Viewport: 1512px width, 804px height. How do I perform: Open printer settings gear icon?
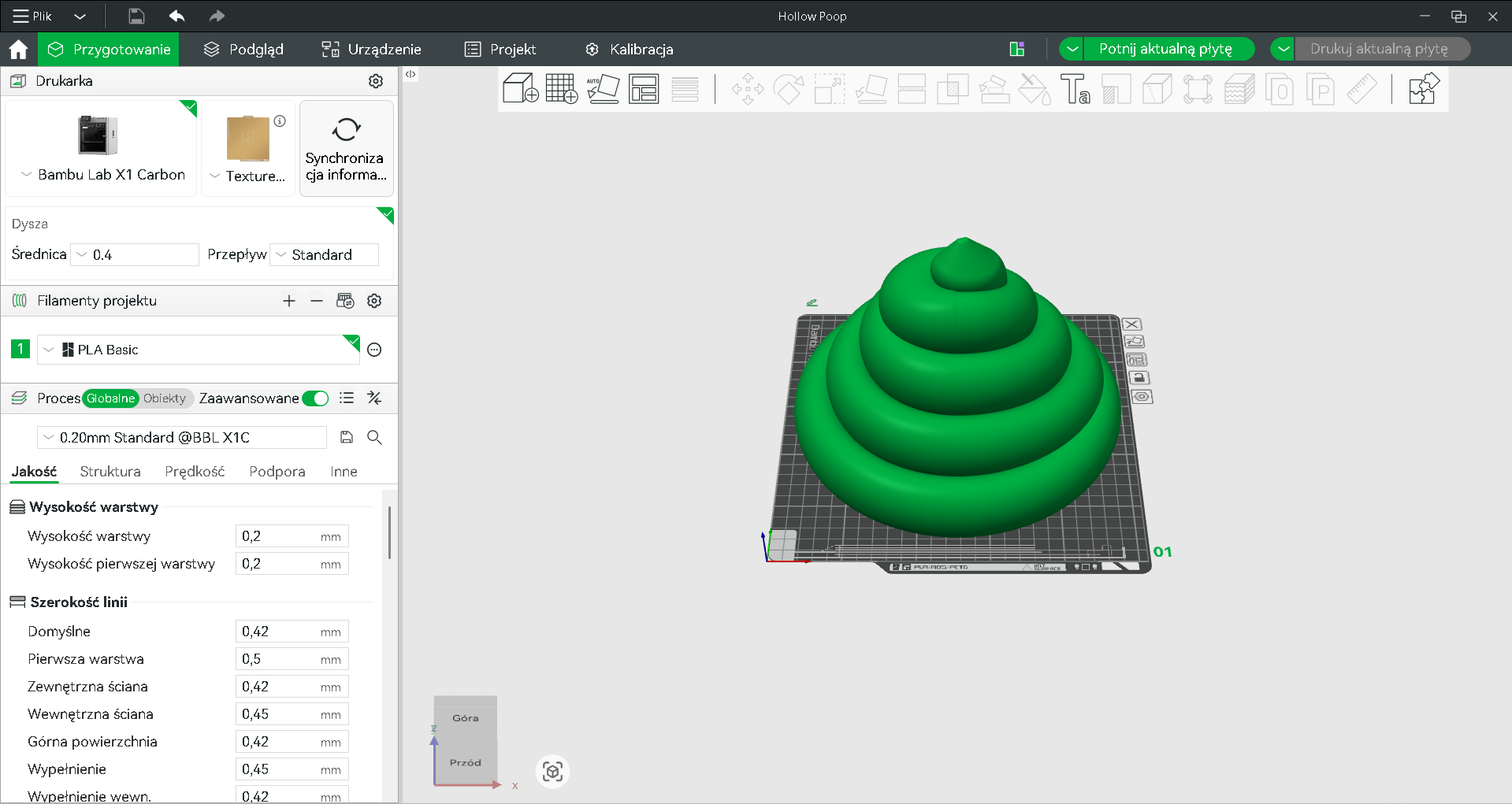(376, 81)
